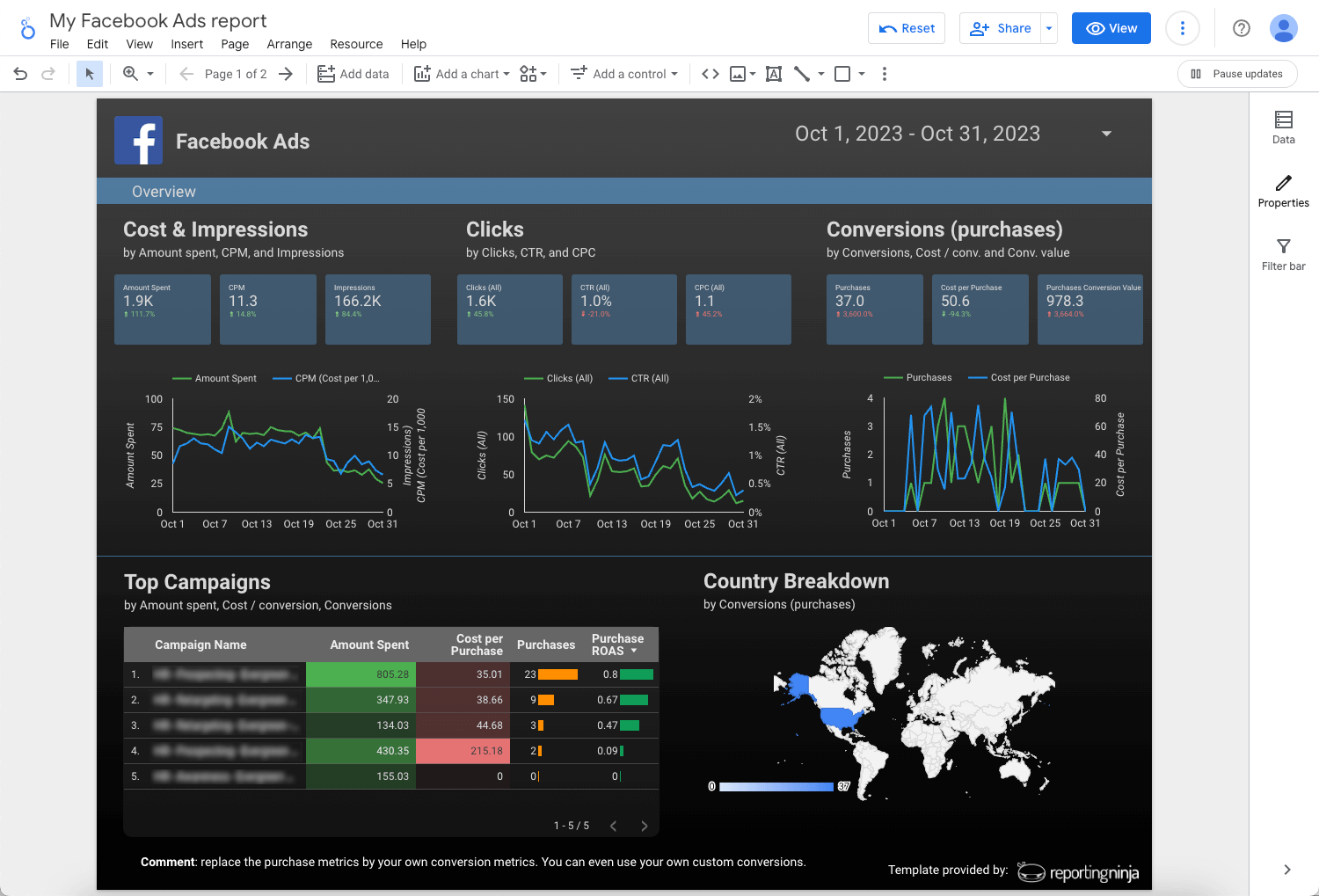Open the File menu
The height and width of the screenshot is (896, 1319).
click(59, 44)
